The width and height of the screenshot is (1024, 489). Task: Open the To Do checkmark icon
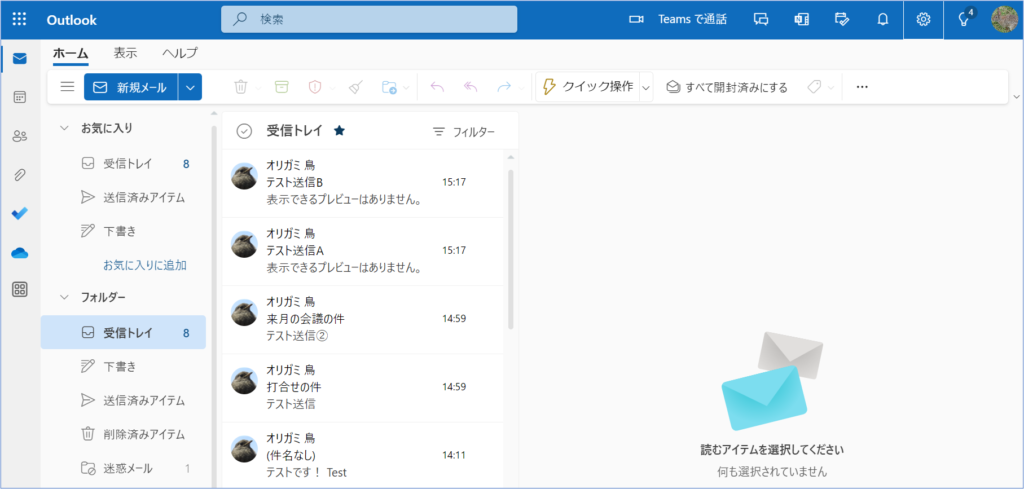point(20,213)
